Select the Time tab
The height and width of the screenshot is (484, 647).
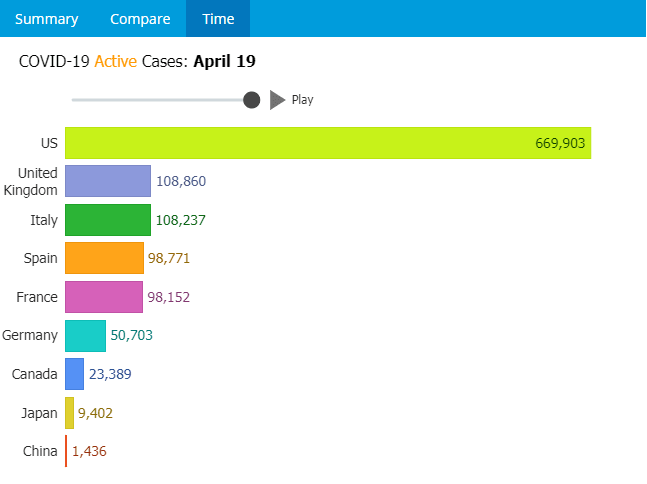click(218, 19)
